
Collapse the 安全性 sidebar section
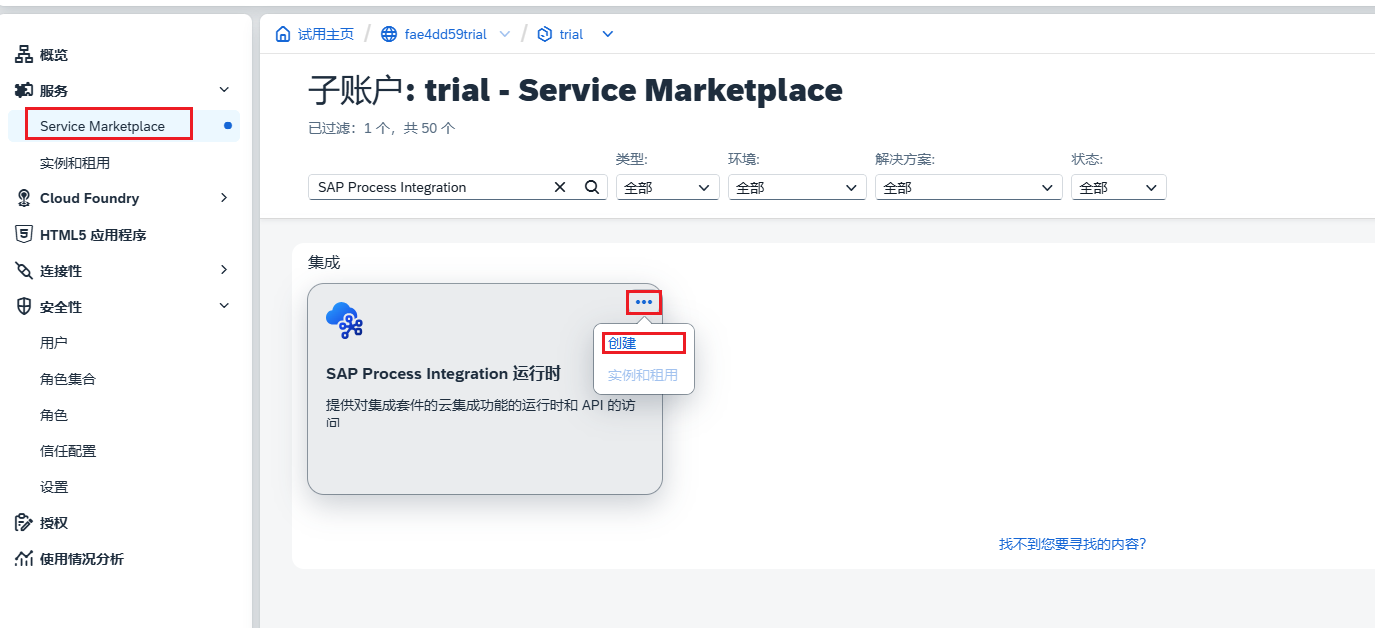coord(224,306)
